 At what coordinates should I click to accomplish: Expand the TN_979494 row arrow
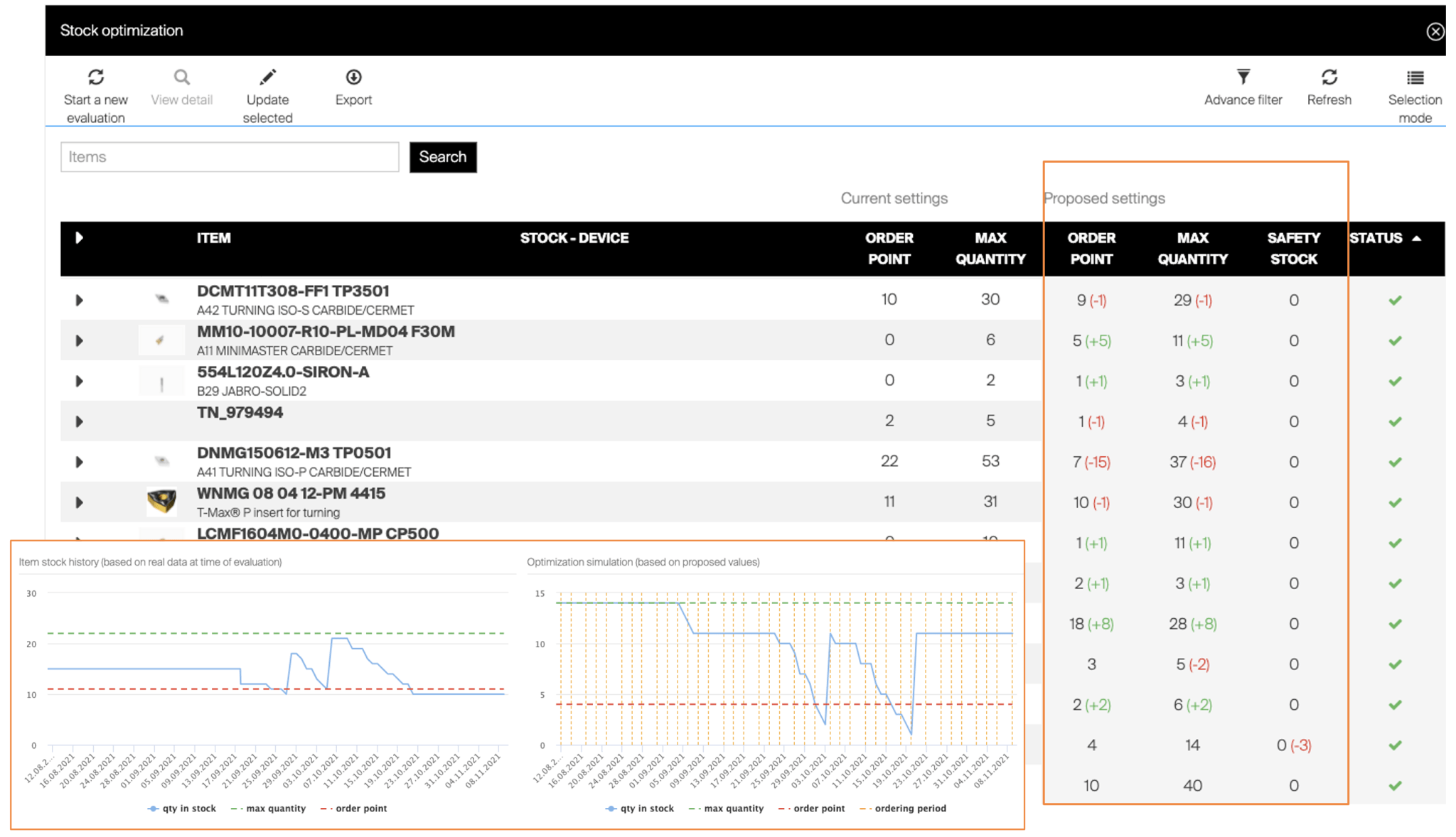pyautogui.click(x=80, y=422)
